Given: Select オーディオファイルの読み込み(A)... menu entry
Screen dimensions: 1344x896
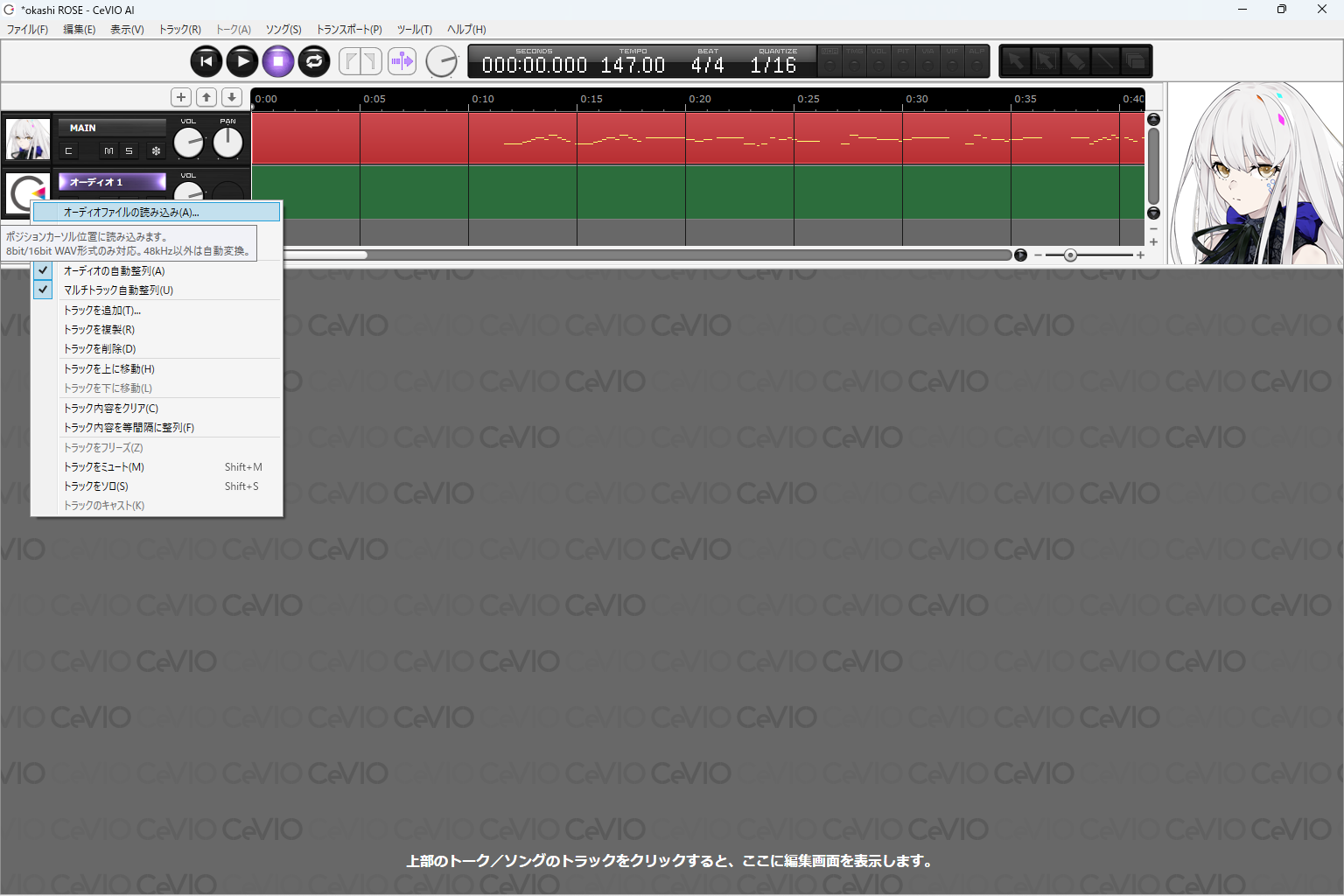Looking at the screenshot, I should (x=131, y=213).
